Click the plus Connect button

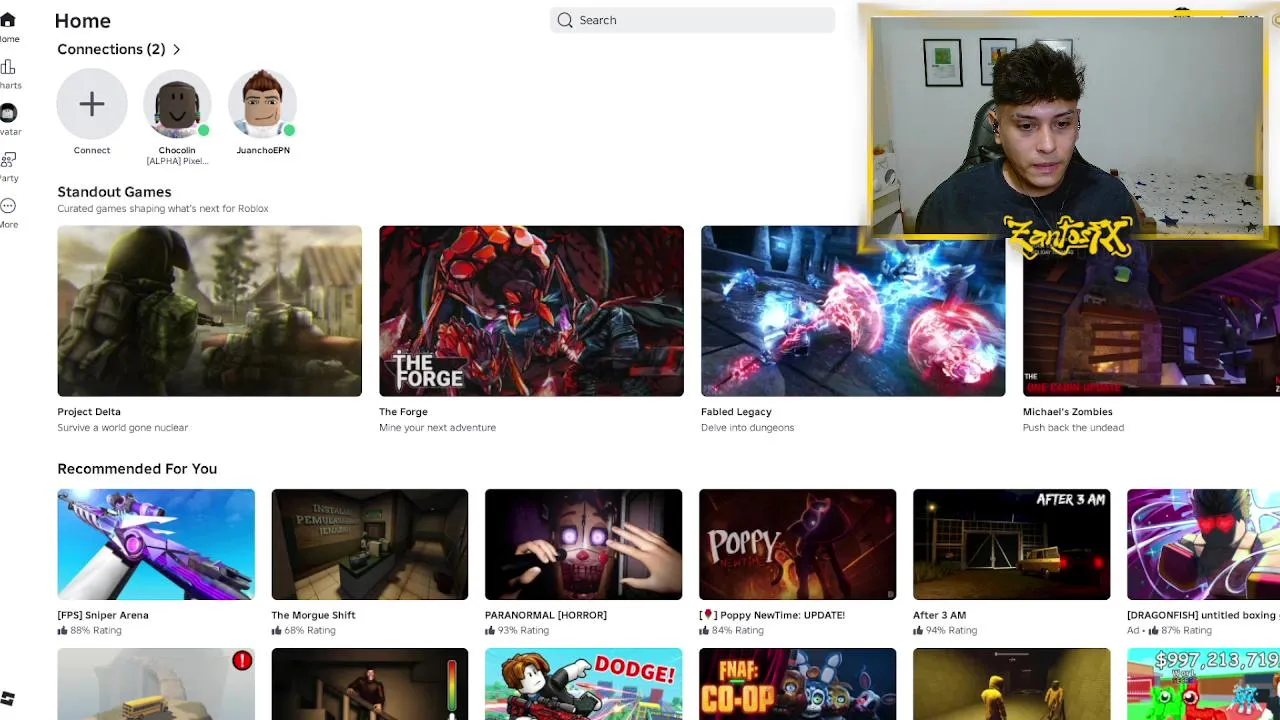pyautogui.click(x=92, y=104)
